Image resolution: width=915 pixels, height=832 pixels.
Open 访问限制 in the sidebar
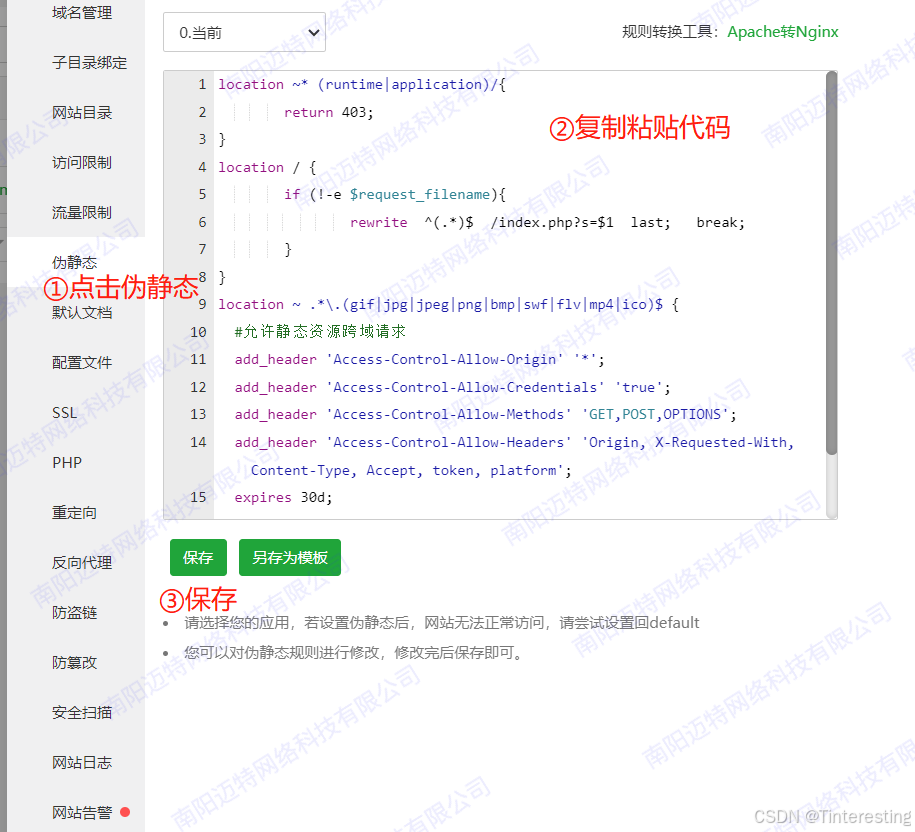[x=82, y=163]
